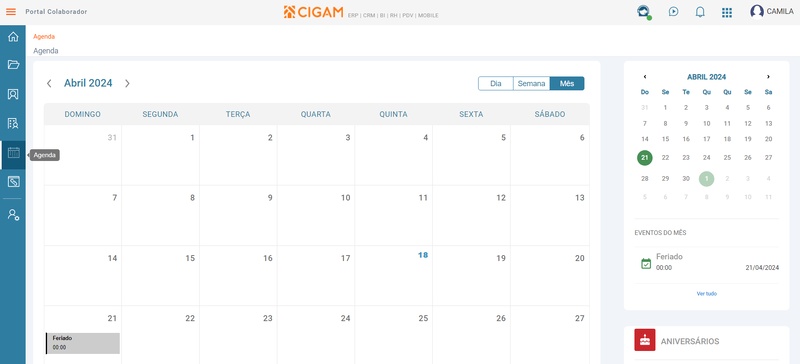Open the orange hamburger menu
Image resolution: width=800 pixels, height=364 pixels.
(x=11, y=12)
